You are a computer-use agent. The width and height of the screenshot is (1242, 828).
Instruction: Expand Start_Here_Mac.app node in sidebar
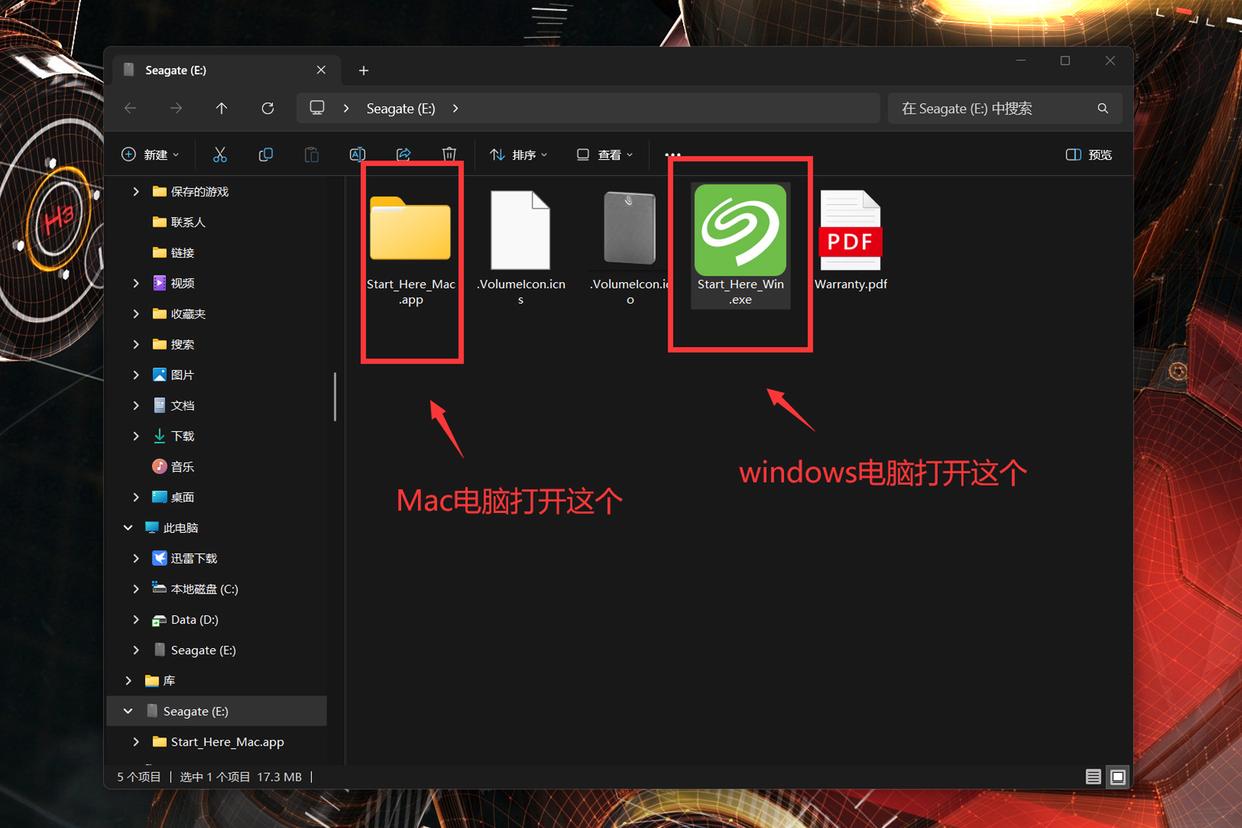pyautogui.click(x=136, y=741)
